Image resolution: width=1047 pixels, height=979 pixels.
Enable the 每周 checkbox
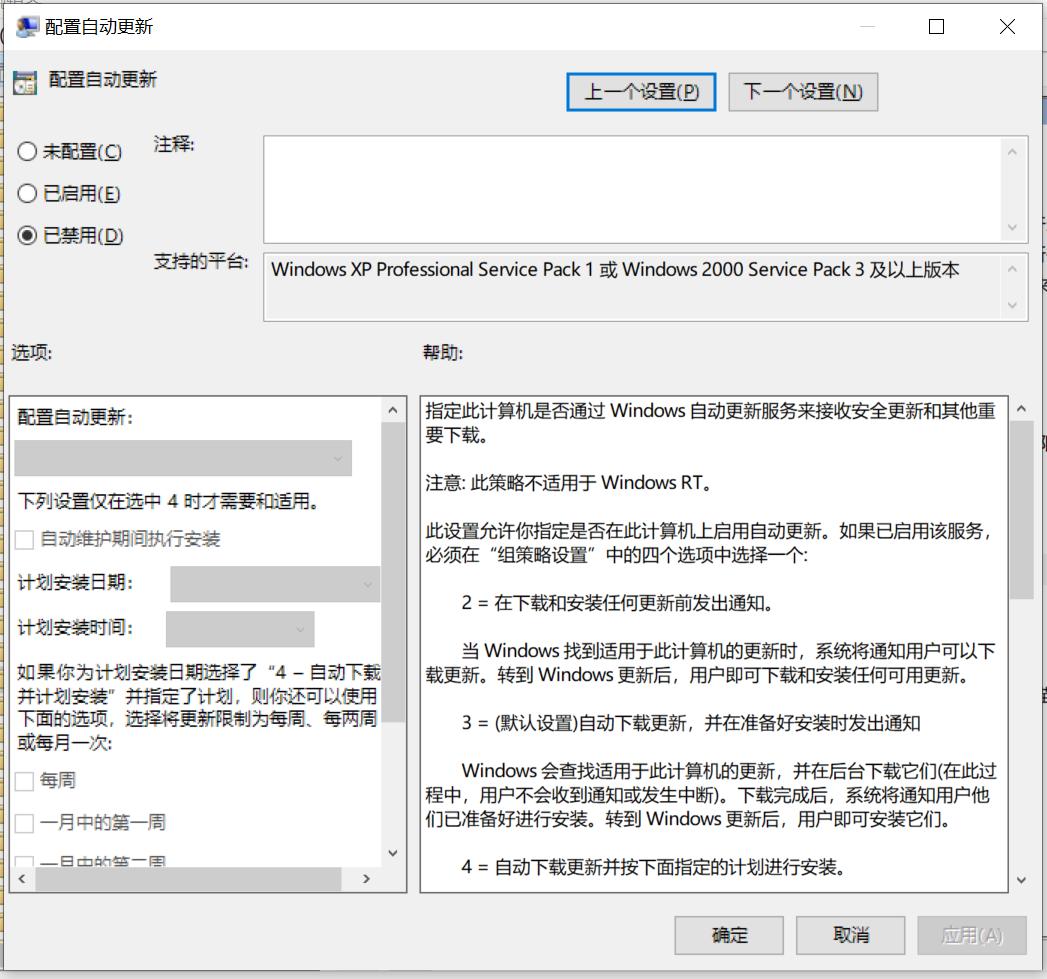(22, 780)
